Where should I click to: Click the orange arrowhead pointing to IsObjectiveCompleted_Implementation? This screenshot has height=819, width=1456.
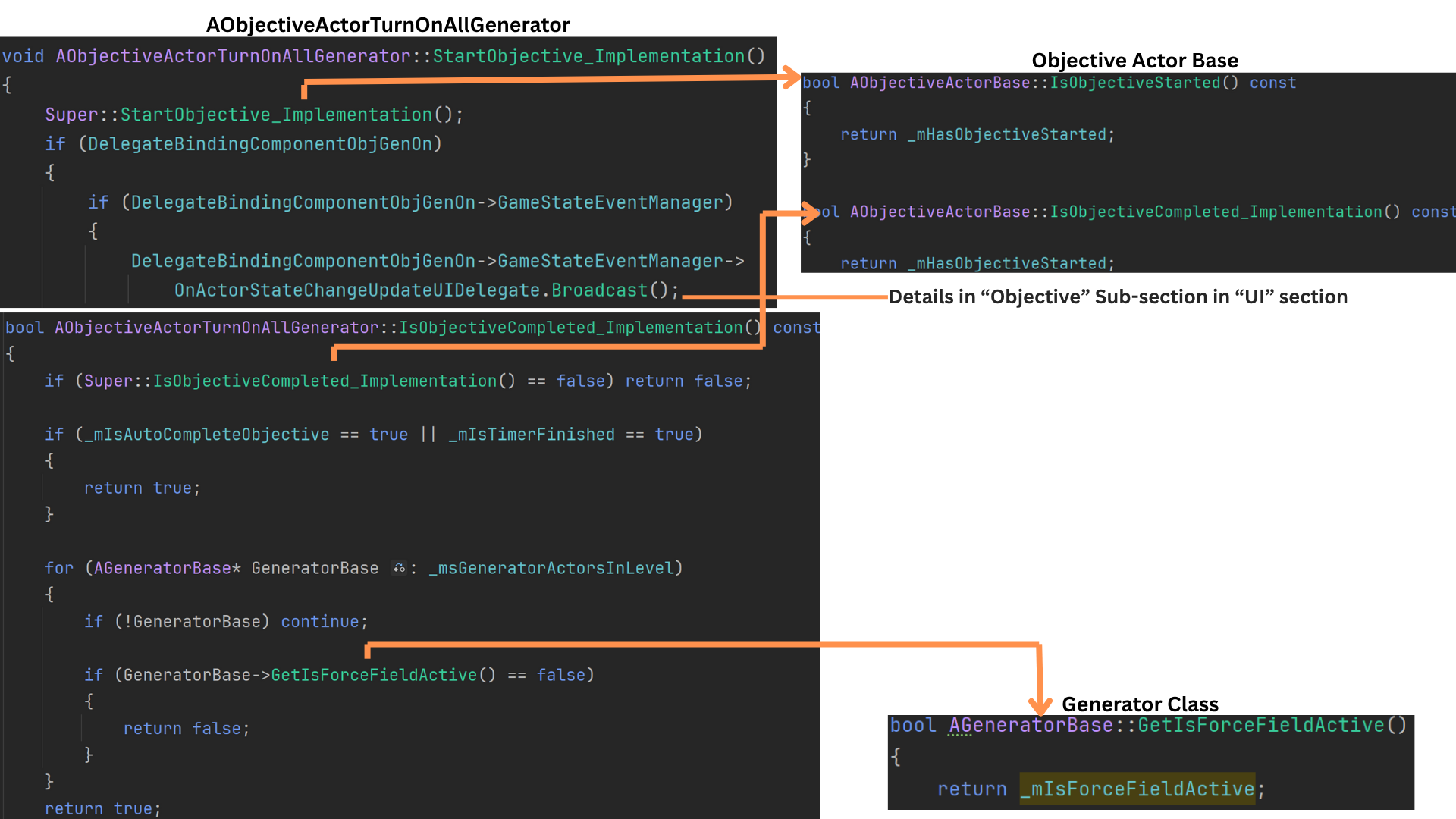810,213
